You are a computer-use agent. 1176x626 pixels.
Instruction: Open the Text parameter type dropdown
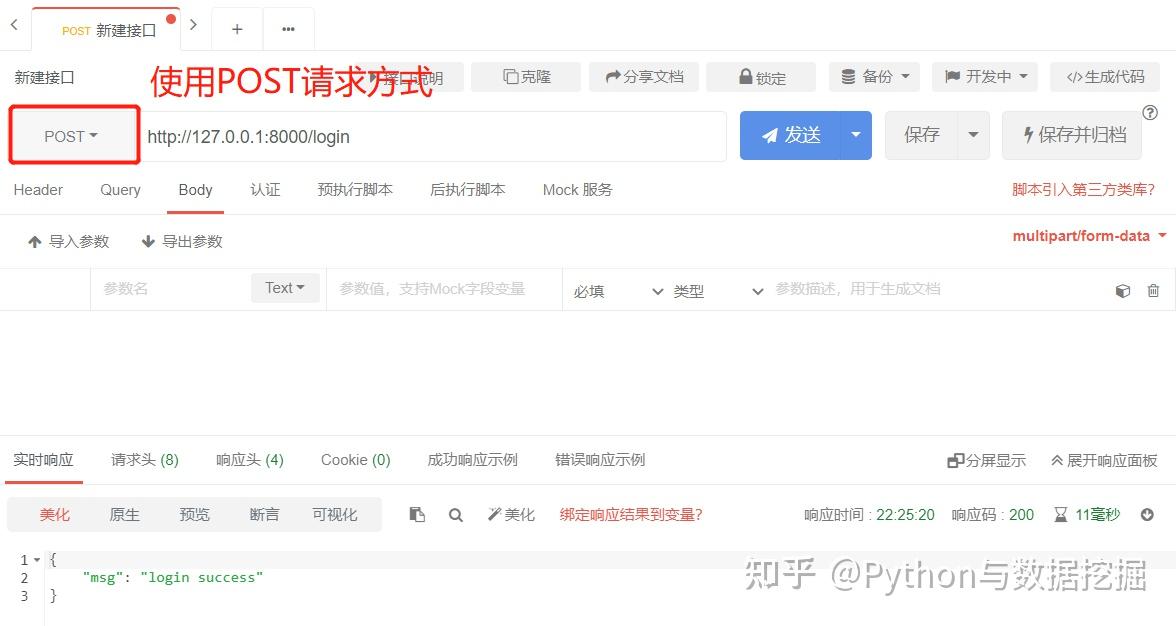pyautogui.click(x=285, y=288)
